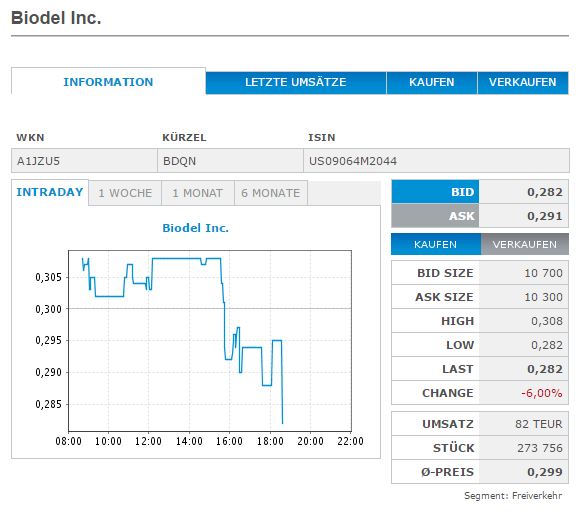Switch to LETZTE UMSÄTZE tab
Screen dimensions: 580x521
coord(296,82)
